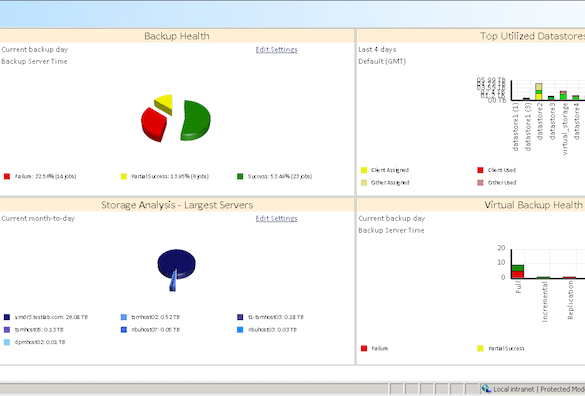
Task: Click the nbuhost03 0.03 TB legend swatch
Action: point(240,330)
